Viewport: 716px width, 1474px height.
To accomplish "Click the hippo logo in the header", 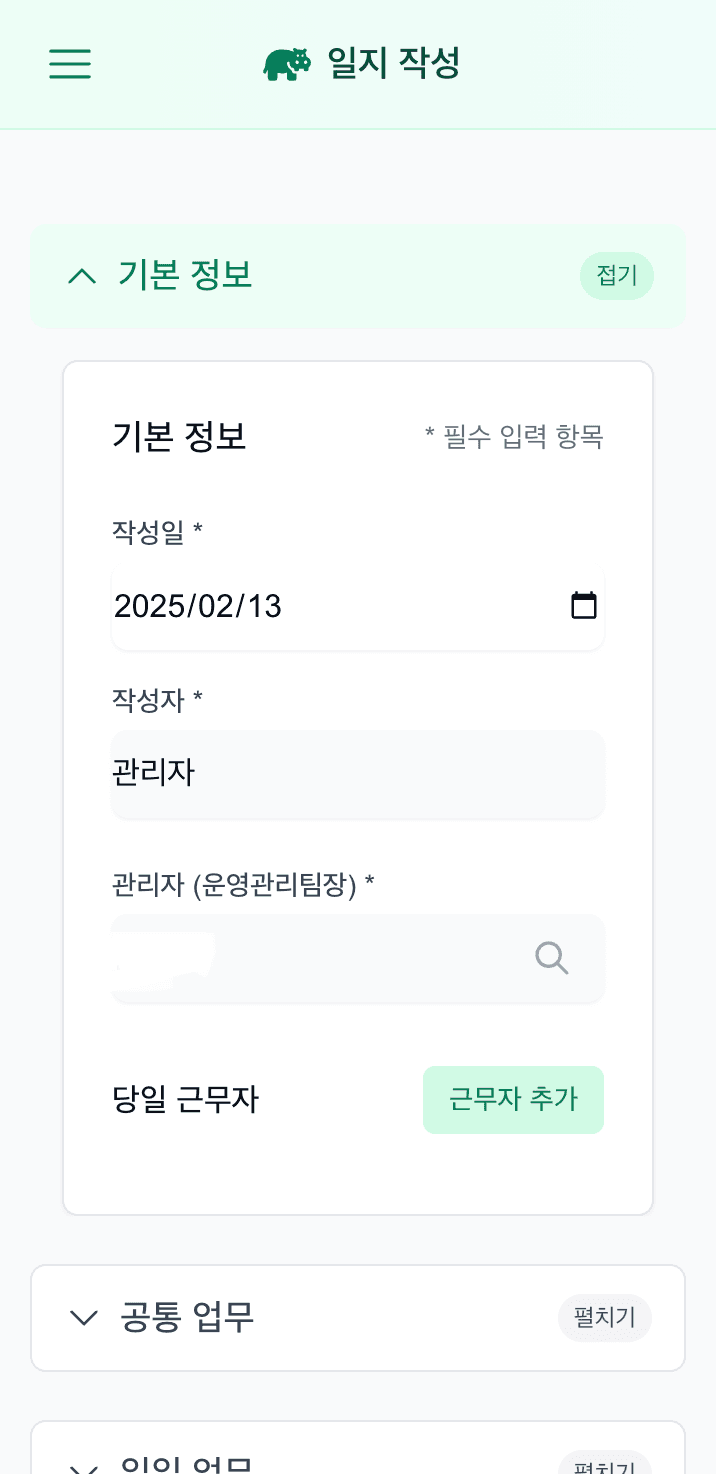I will coord(287,62).
